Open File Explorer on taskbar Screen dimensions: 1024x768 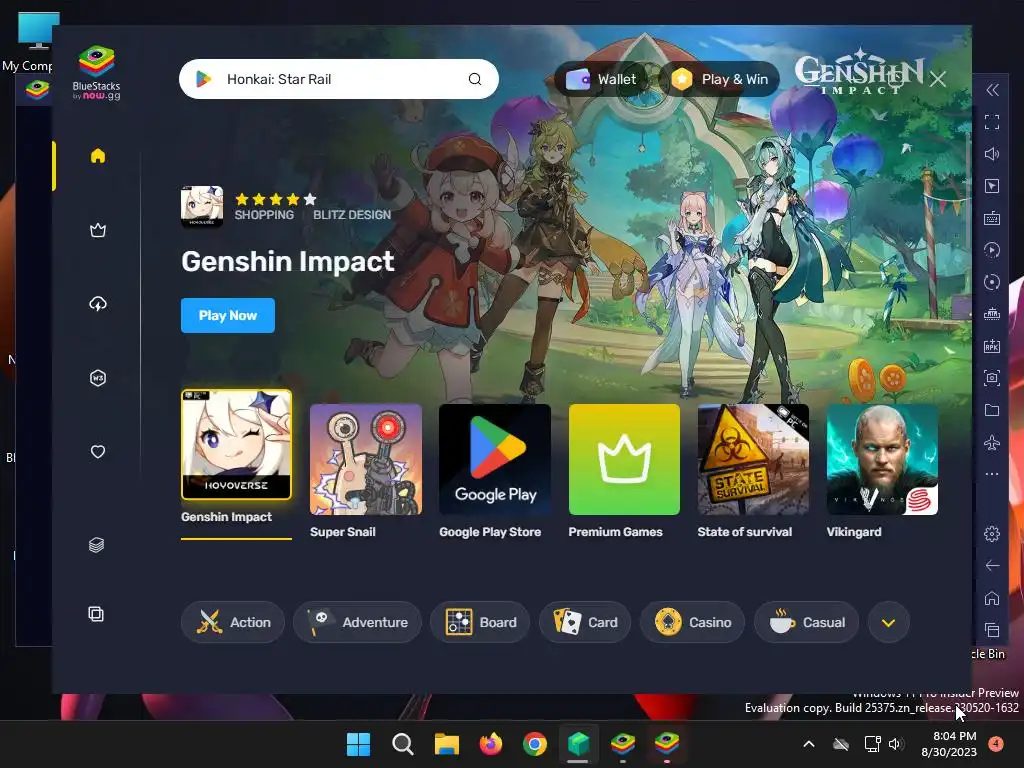(x=447, y=744)
